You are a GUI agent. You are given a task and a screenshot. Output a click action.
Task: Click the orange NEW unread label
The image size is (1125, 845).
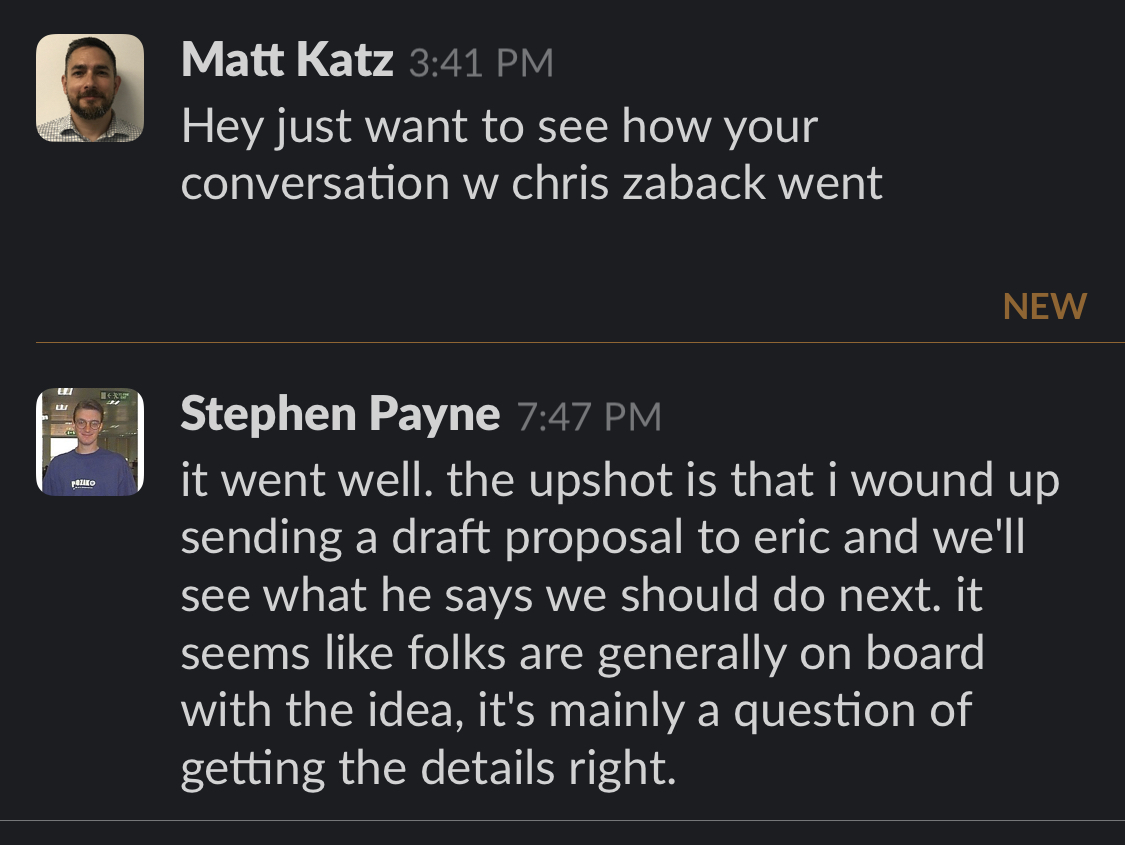[1044, 307]
